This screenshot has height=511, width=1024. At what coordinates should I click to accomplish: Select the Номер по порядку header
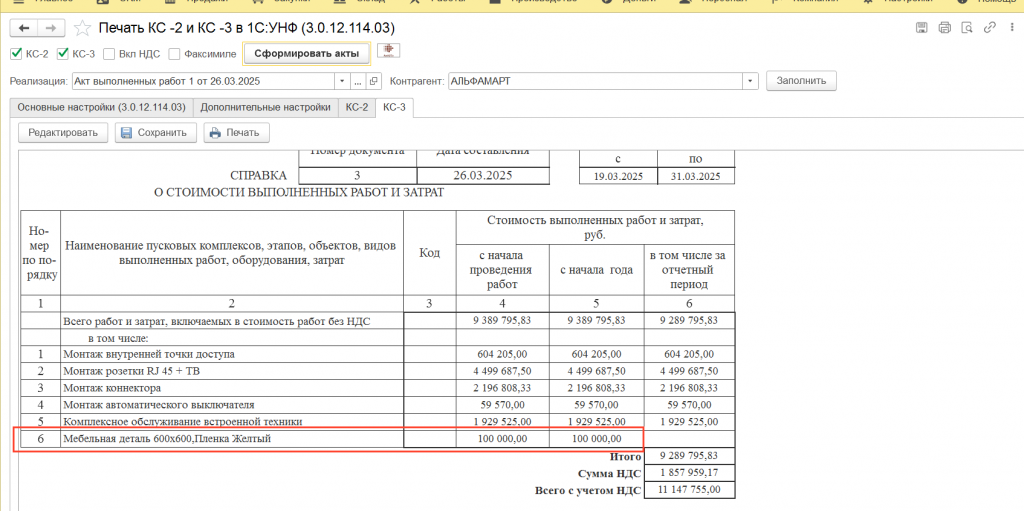point(40,253)
